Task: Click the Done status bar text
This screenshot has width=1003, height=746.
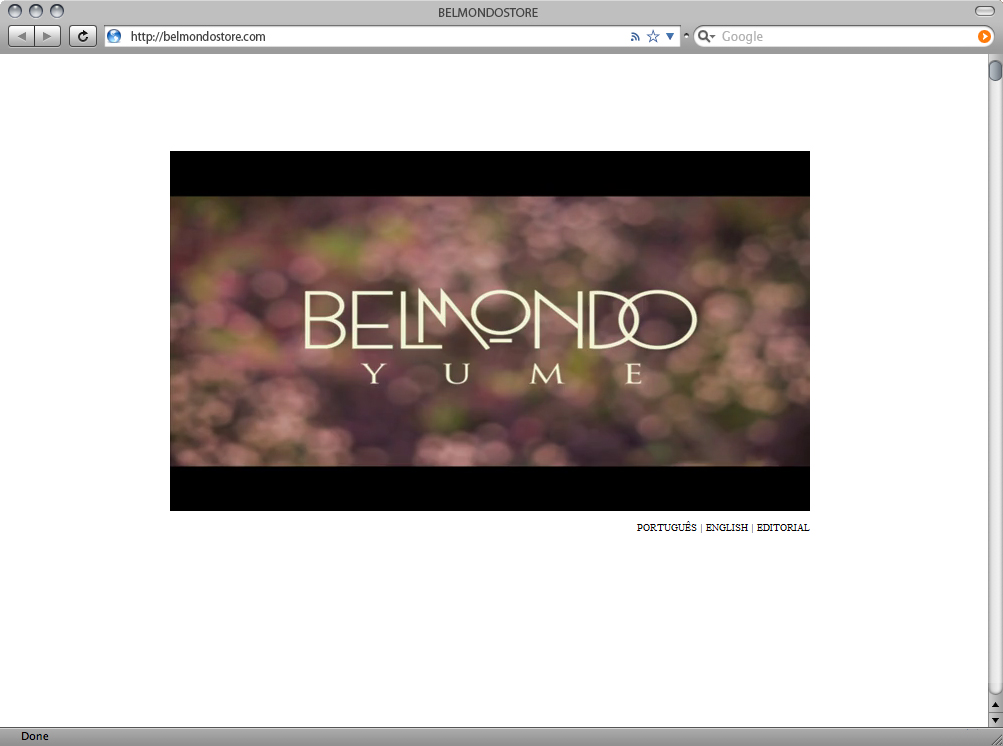Action: [x=35, y=736]
